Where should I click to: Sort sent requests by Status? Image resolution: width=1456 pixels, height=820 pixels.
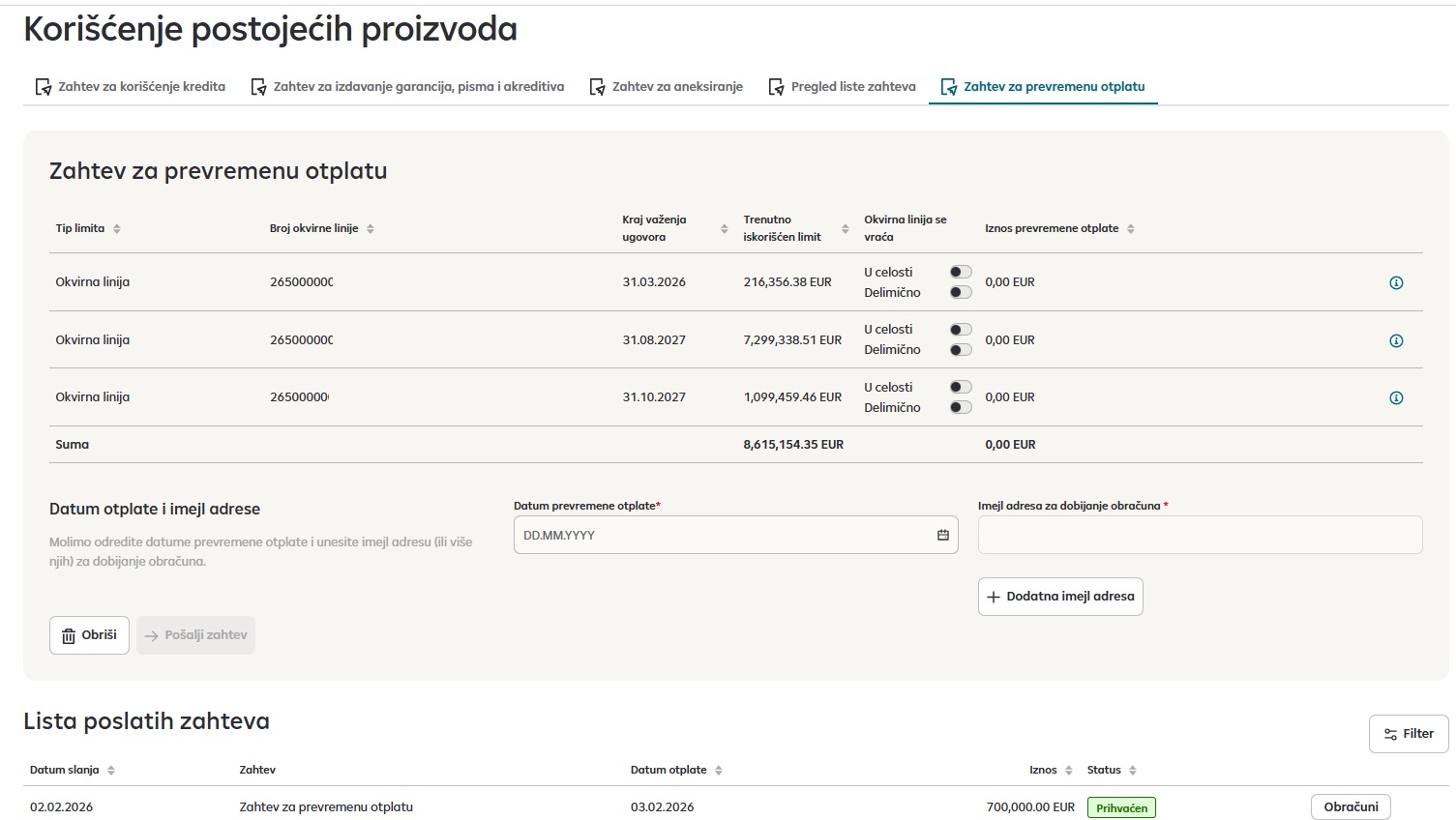[x=1133, y=771]
